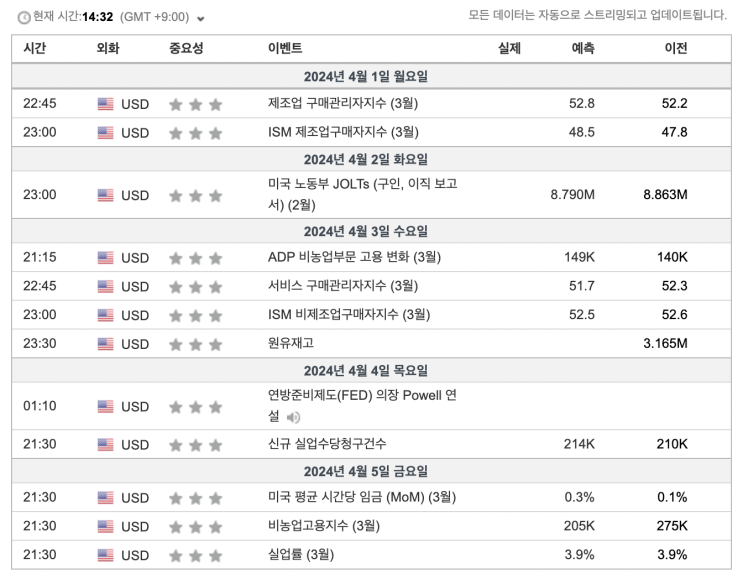Click the US flag on the 22:45 제조업 구매관리자지수 row
Viewport: 743px width, 584px height.
105,104
